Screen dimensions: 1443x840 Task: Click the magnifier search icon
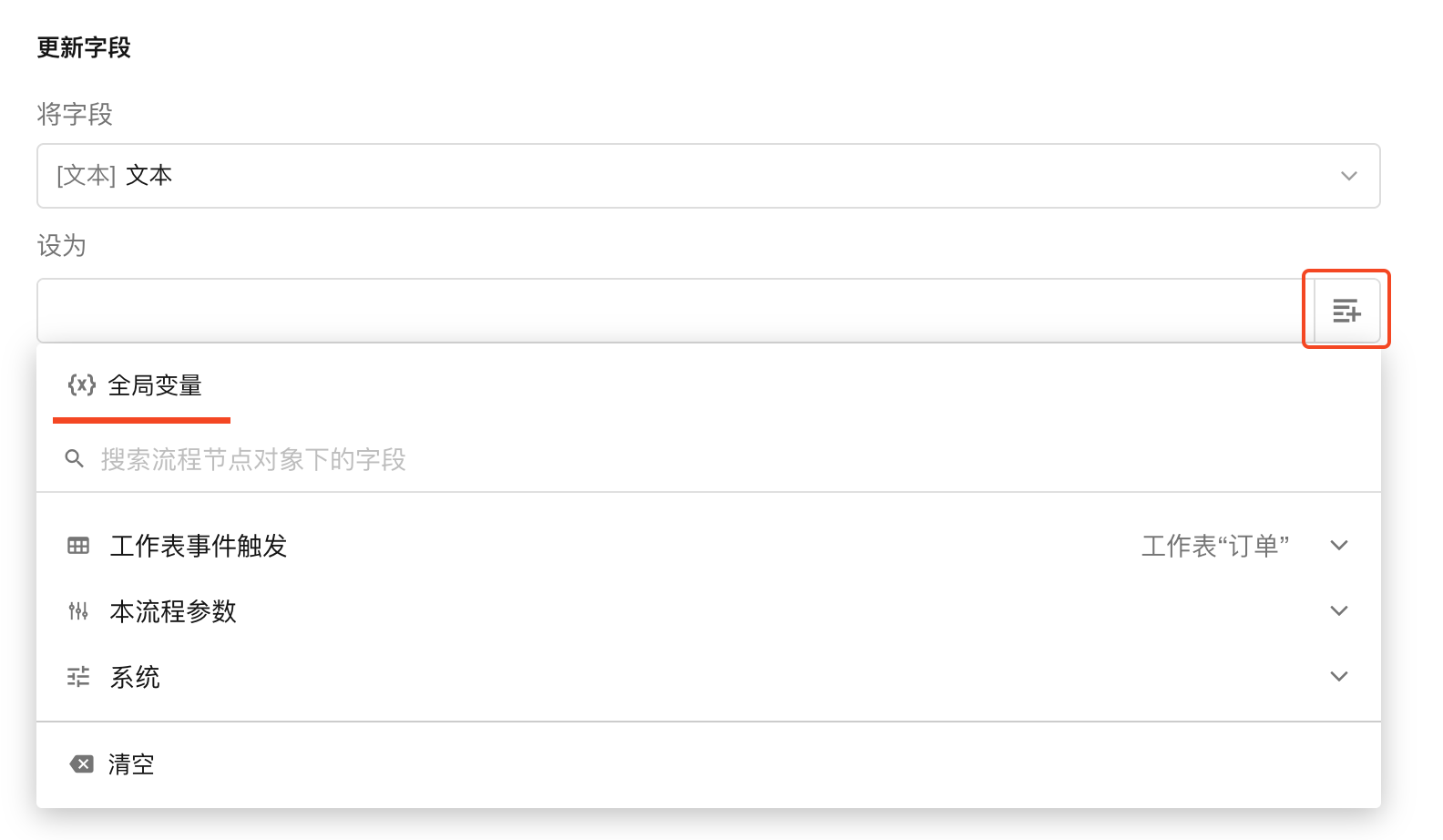tap(75, 458)
